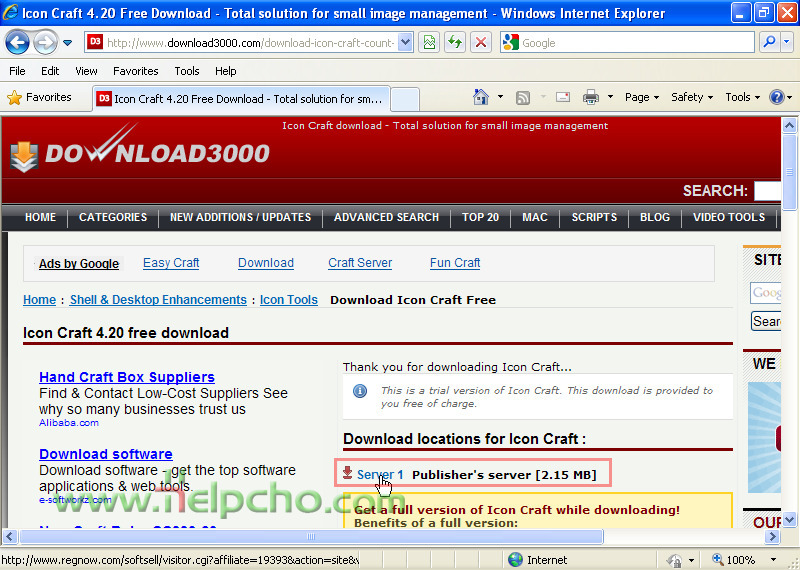The height and width of the screenshot is (570, 800).
Task: Click the blue info icon in trial notice
Action: pos(360,391)
